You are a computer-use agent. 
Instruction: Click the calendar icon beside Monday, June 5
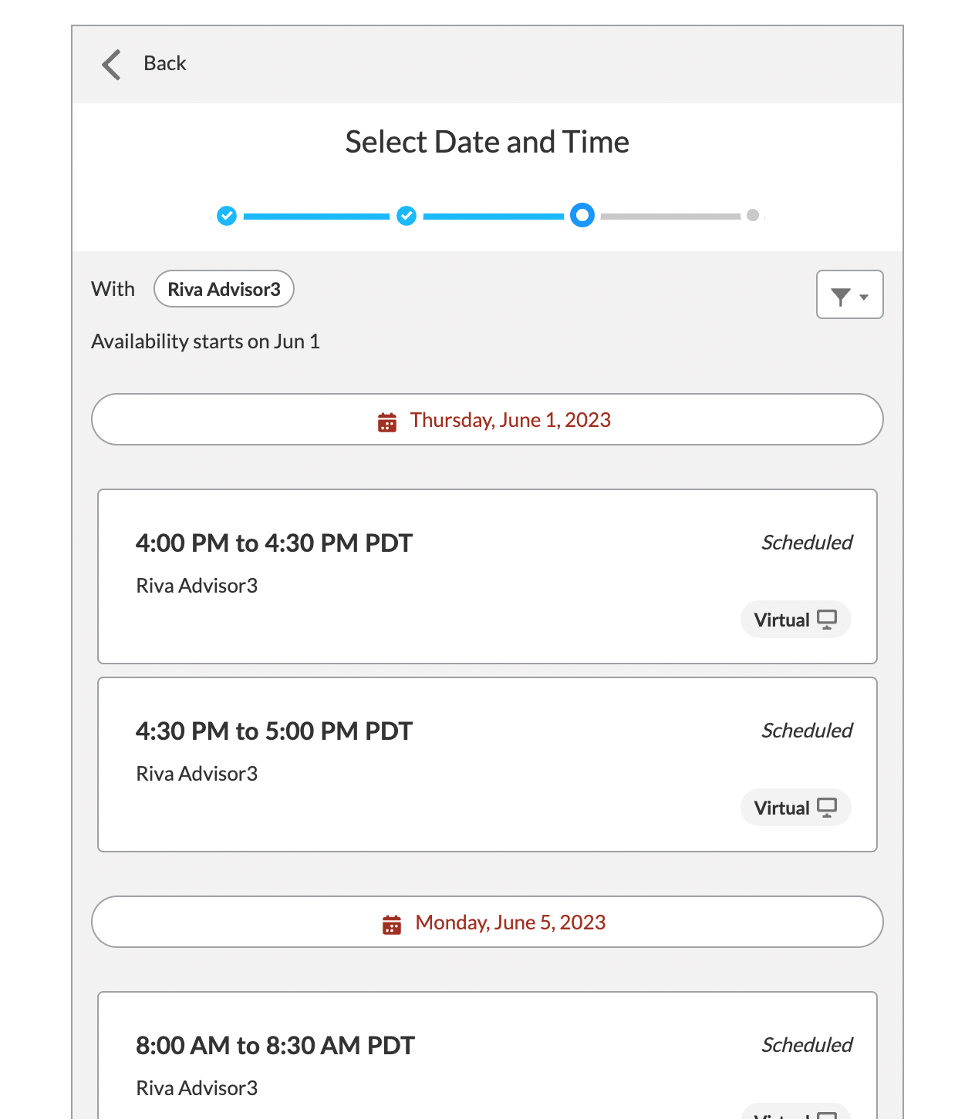coord(392,924)
